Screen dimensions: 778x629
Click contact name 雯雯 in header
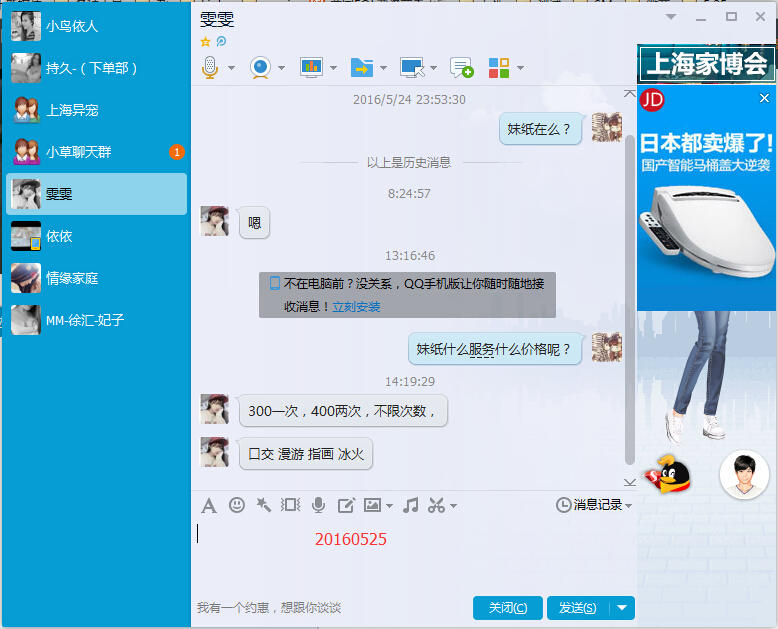pyautogui.click(x=217, y=19)
